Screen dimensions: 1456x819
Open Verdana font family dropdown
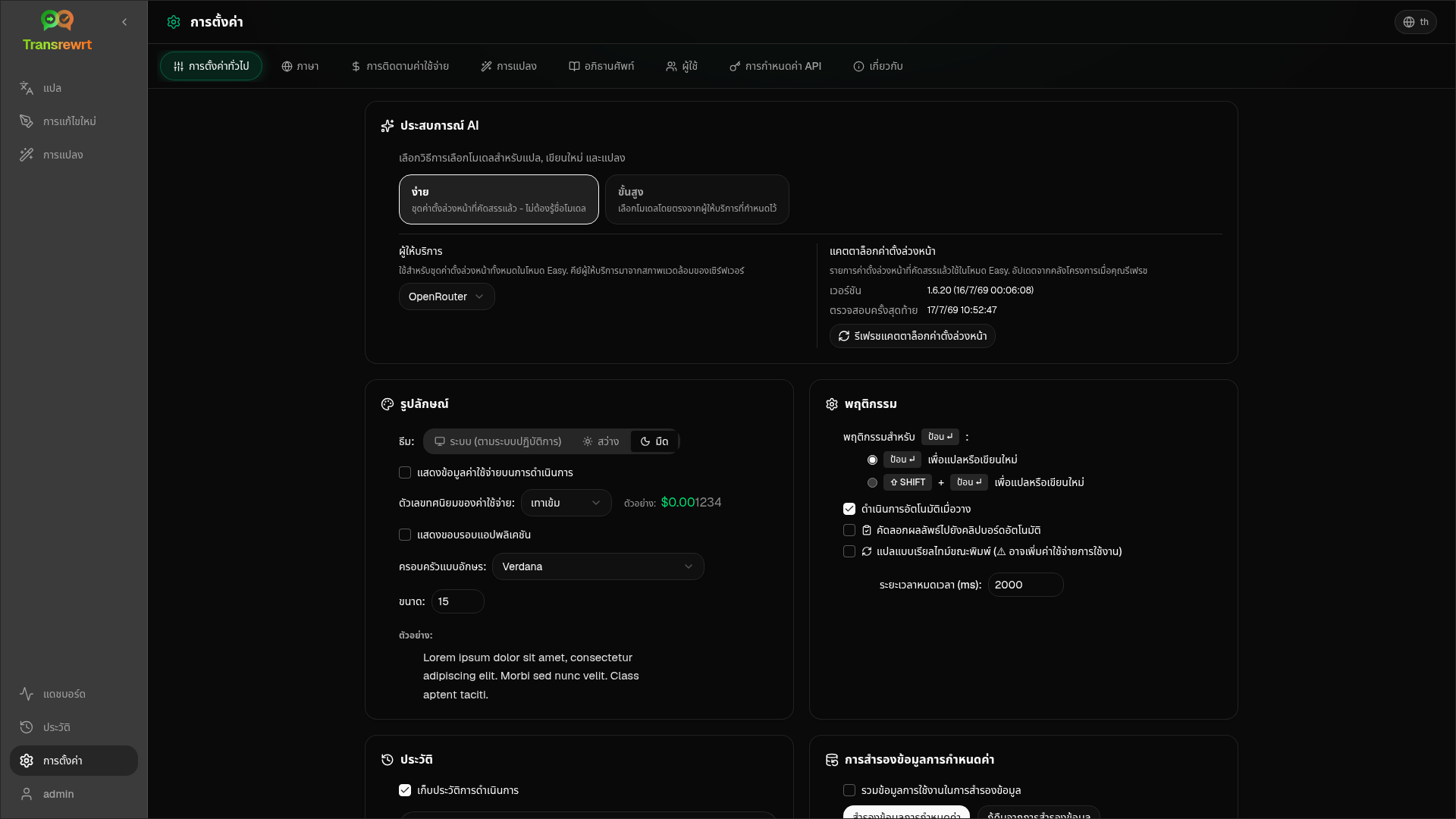[598, 566]
